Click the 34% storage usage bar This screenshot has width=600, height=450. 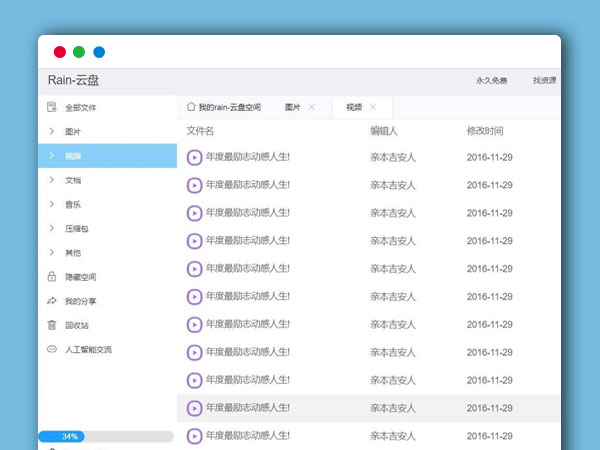click(105, 437)
